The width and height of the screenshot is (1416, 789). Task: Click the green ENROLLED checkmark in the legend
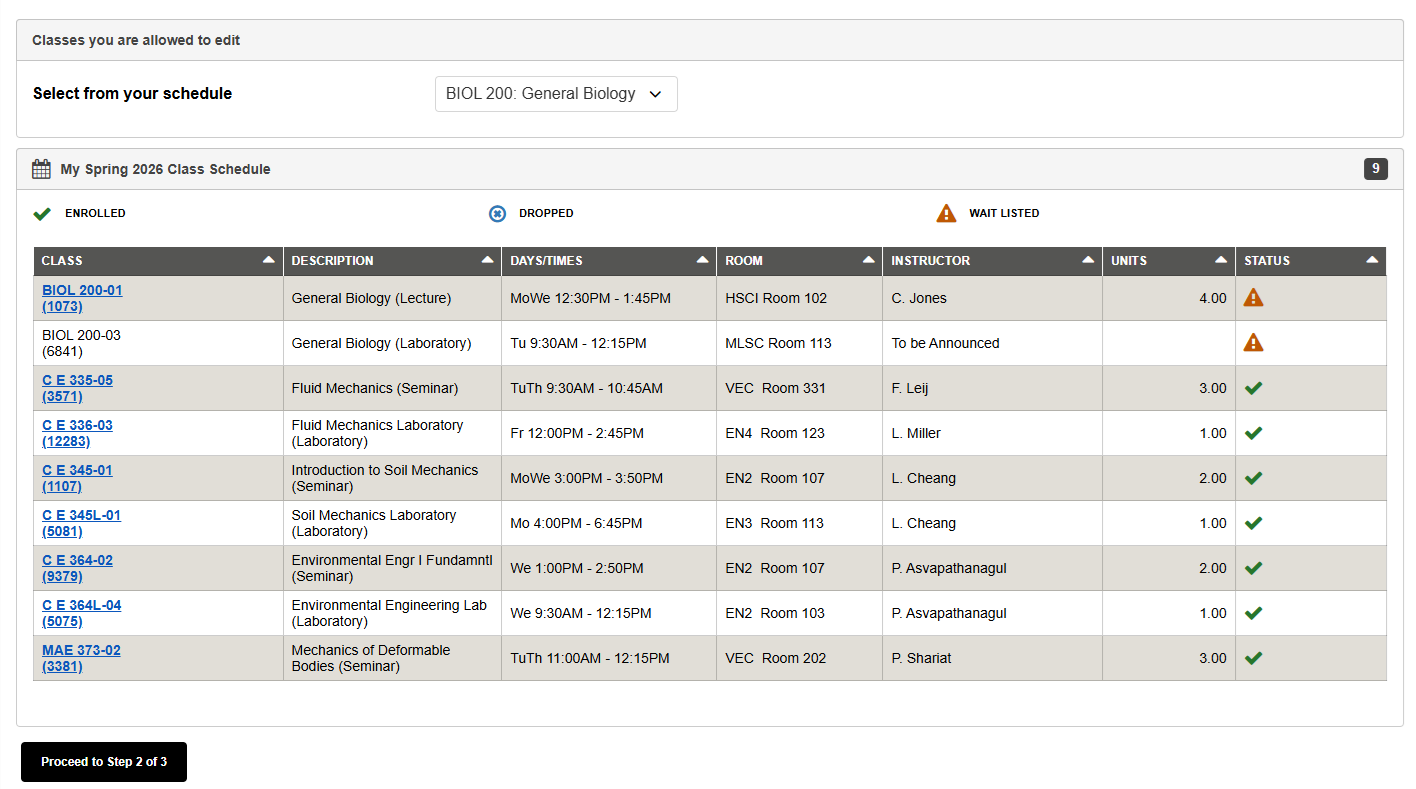tap(42, 213)
